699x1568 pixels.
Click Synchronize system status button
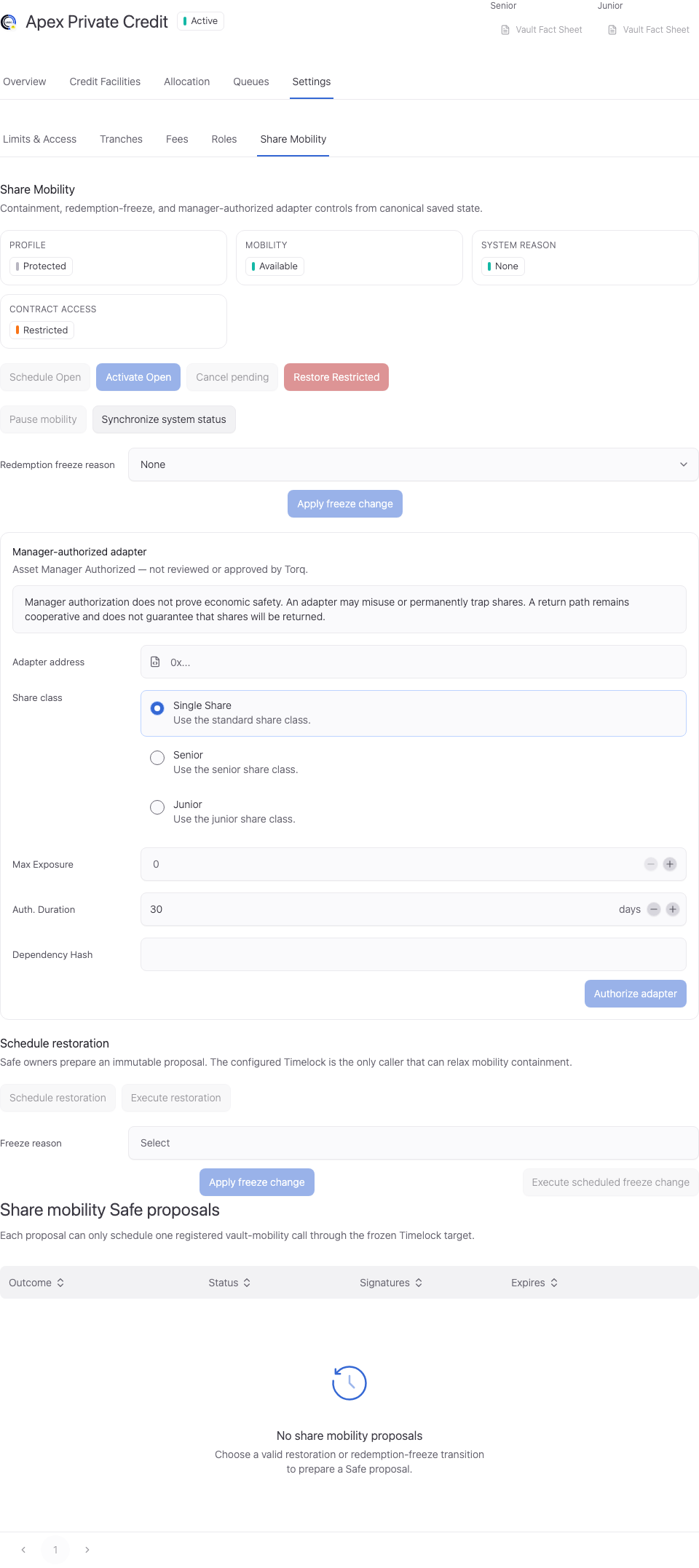coord(164,419)
